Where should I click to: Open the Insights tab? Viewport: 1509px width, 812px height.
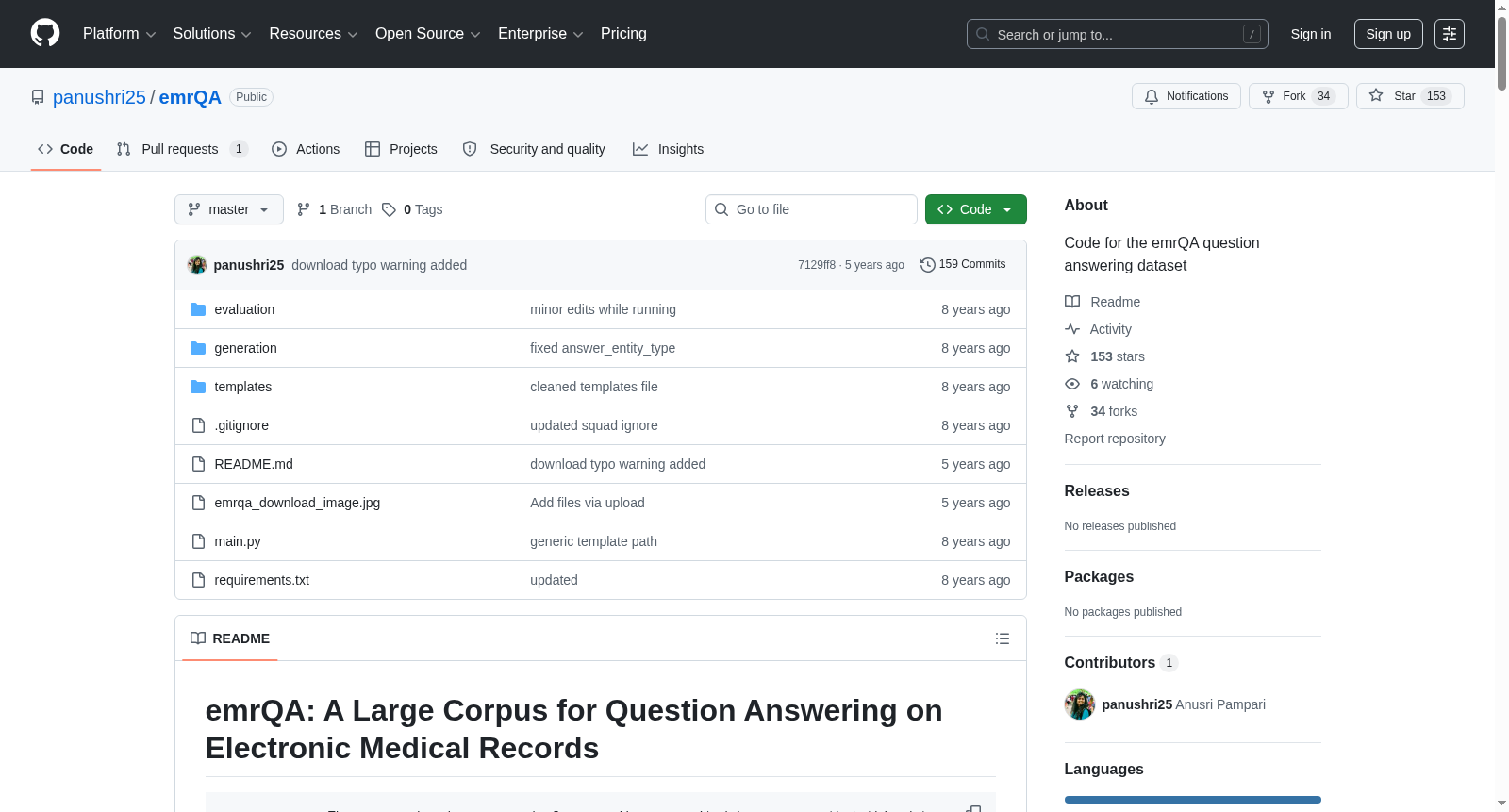point(668,149)
